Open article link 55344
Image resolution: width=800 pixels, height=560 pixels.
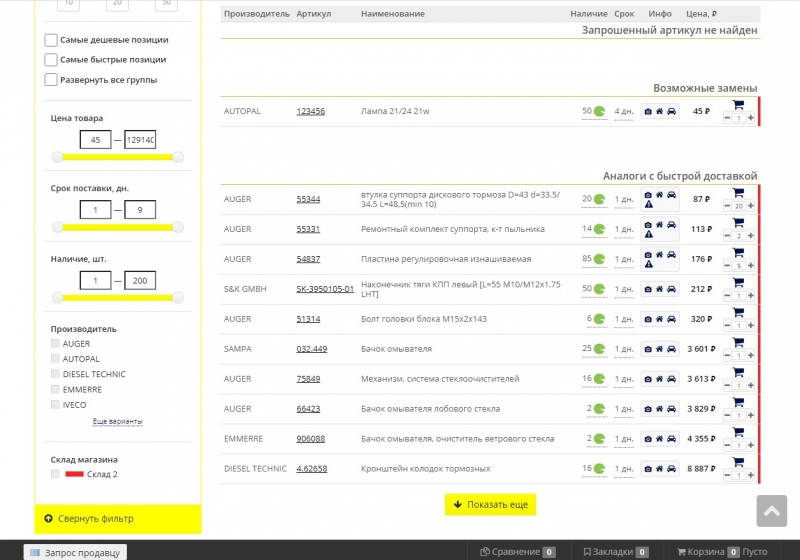point(308,199)
